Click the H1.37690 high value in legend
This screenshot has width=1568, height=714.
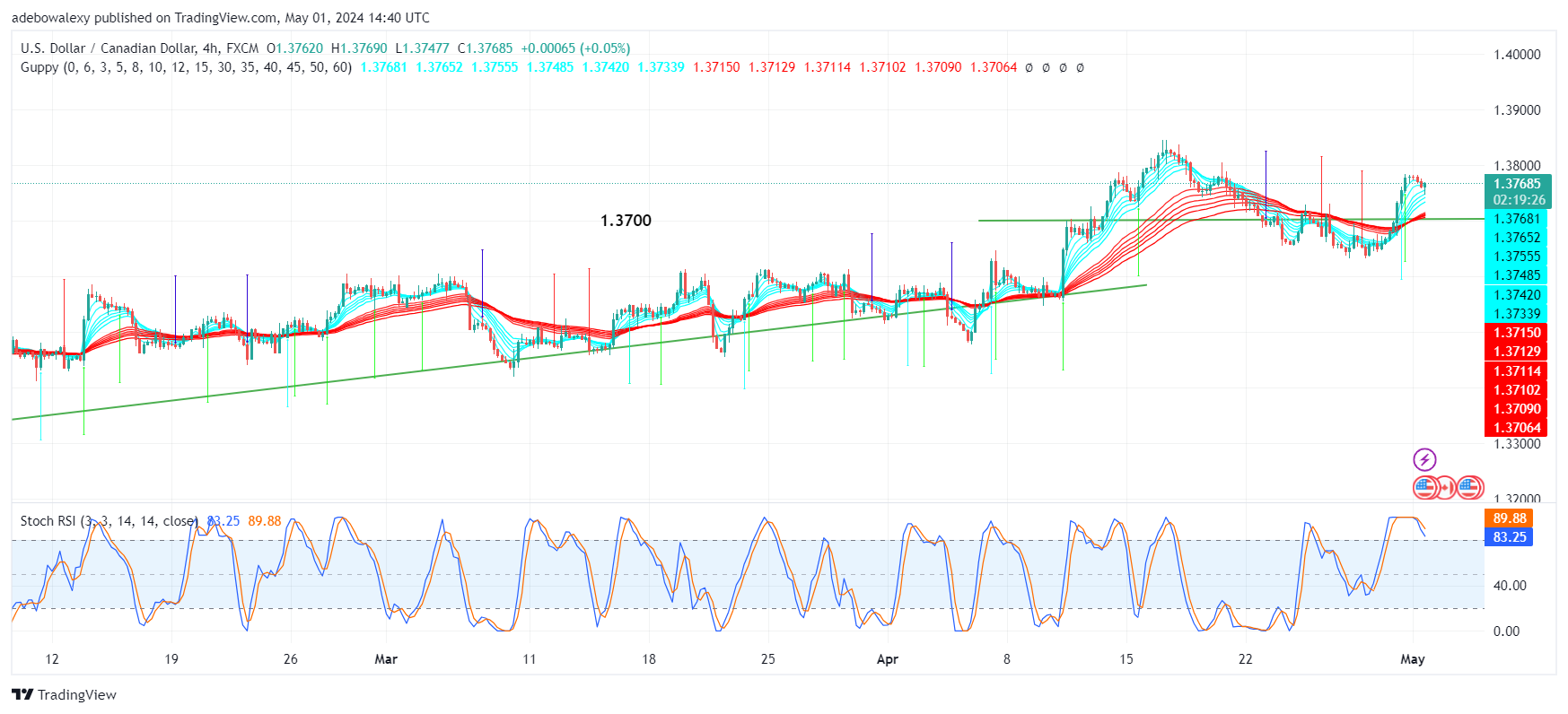click(x=359, y=48)
